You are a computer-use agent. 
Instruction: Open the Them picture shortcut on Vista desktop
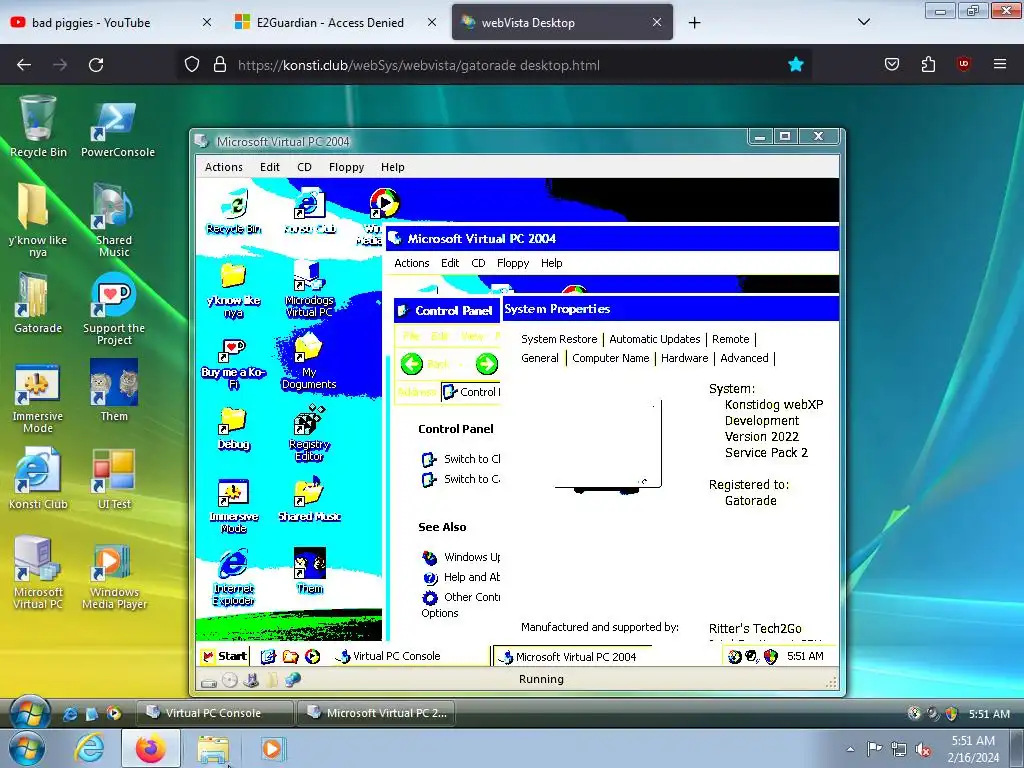coord(114,391)
